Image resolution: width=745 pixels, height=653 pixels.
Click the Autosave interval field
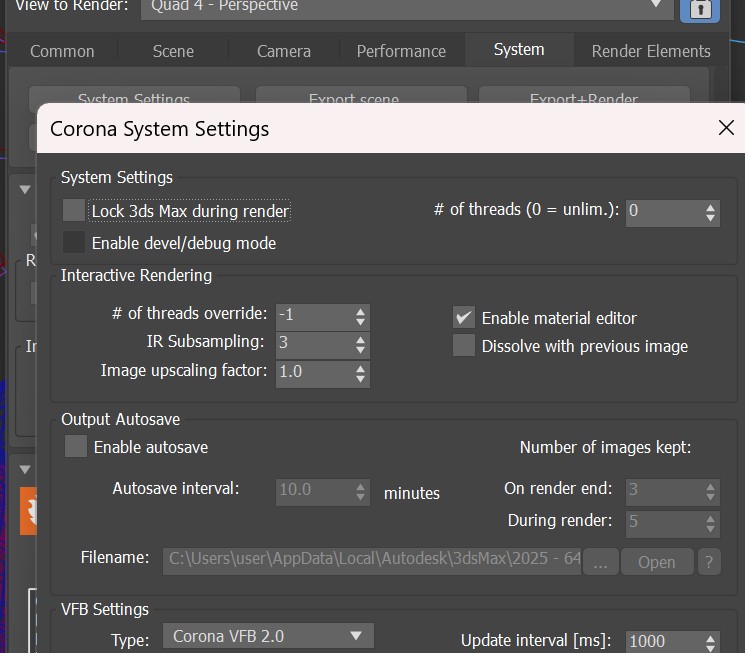[x=315, y=492]
